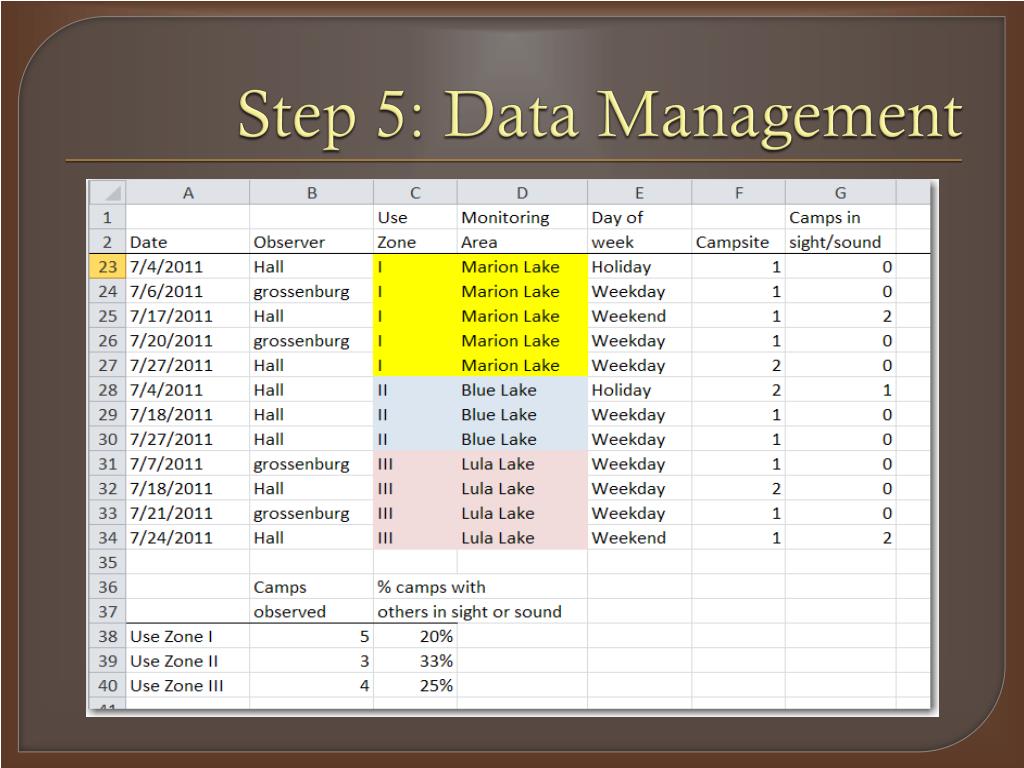
Task: Click 'grossenburg' in row 31
Action: click(x=312, y=464)
